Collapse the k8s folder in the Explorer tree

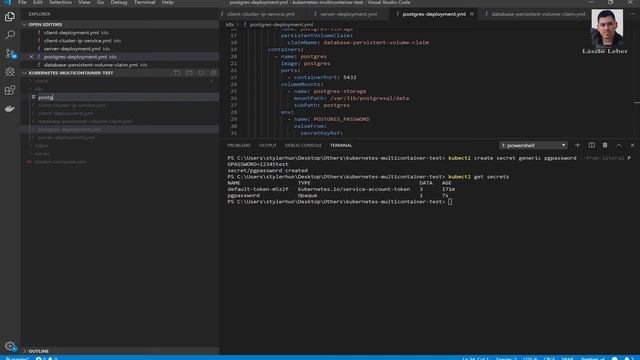[x=39, y=89]
